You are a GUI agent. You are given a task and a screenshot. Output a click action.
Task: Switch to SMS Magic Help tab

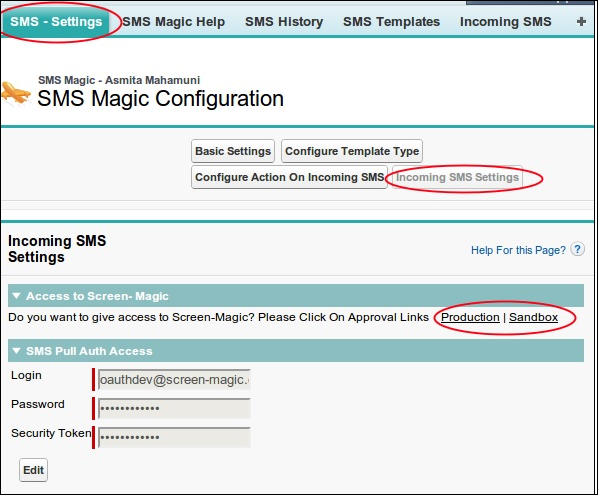[174, 22]
